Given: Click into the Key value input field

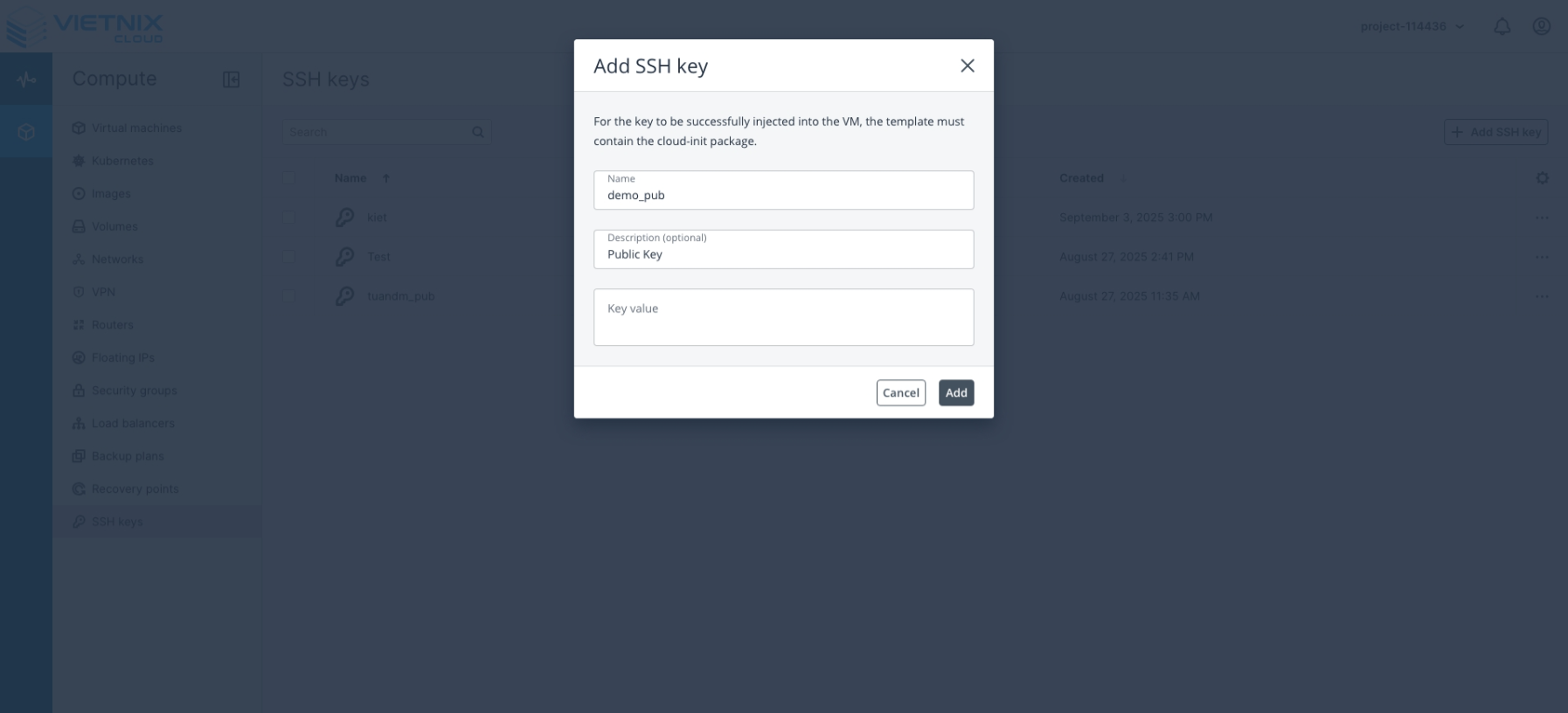Looking at the screenshot, I should point(783,316).
